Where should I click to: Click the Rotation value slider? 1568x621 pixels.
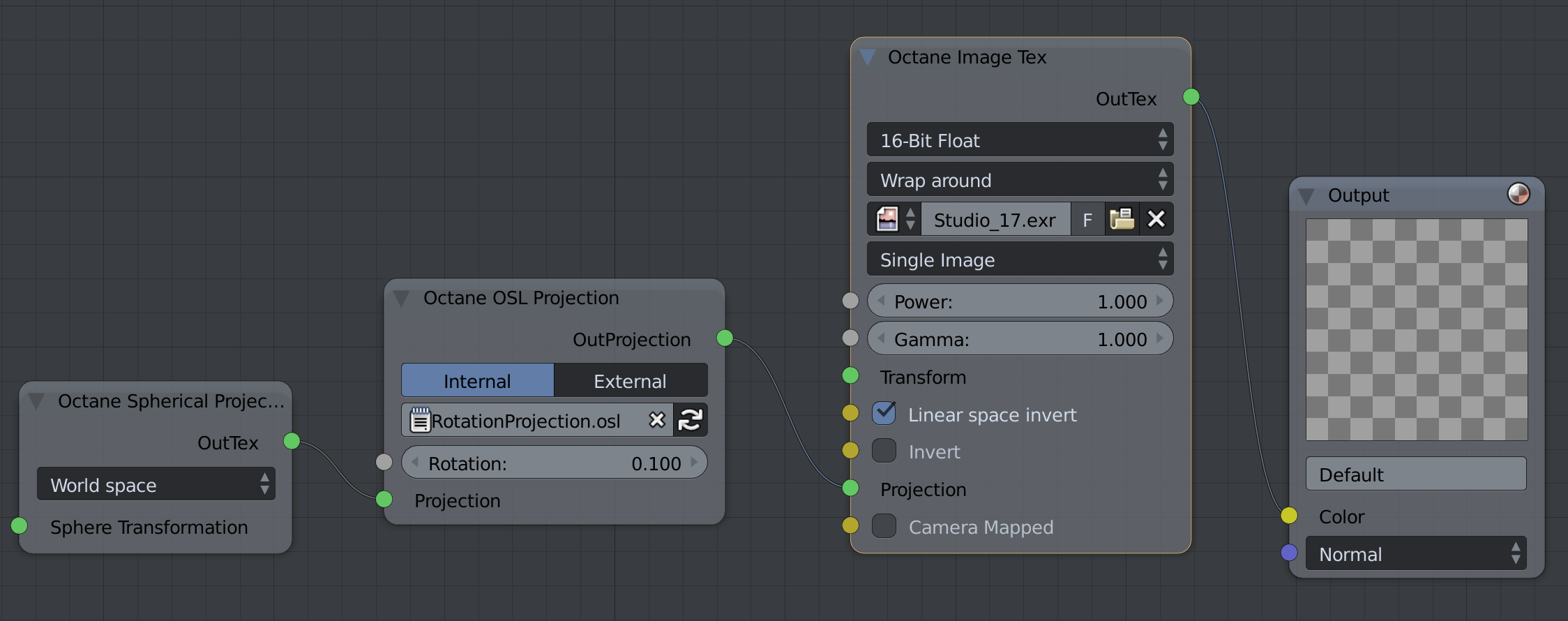(x=555, y=463)
